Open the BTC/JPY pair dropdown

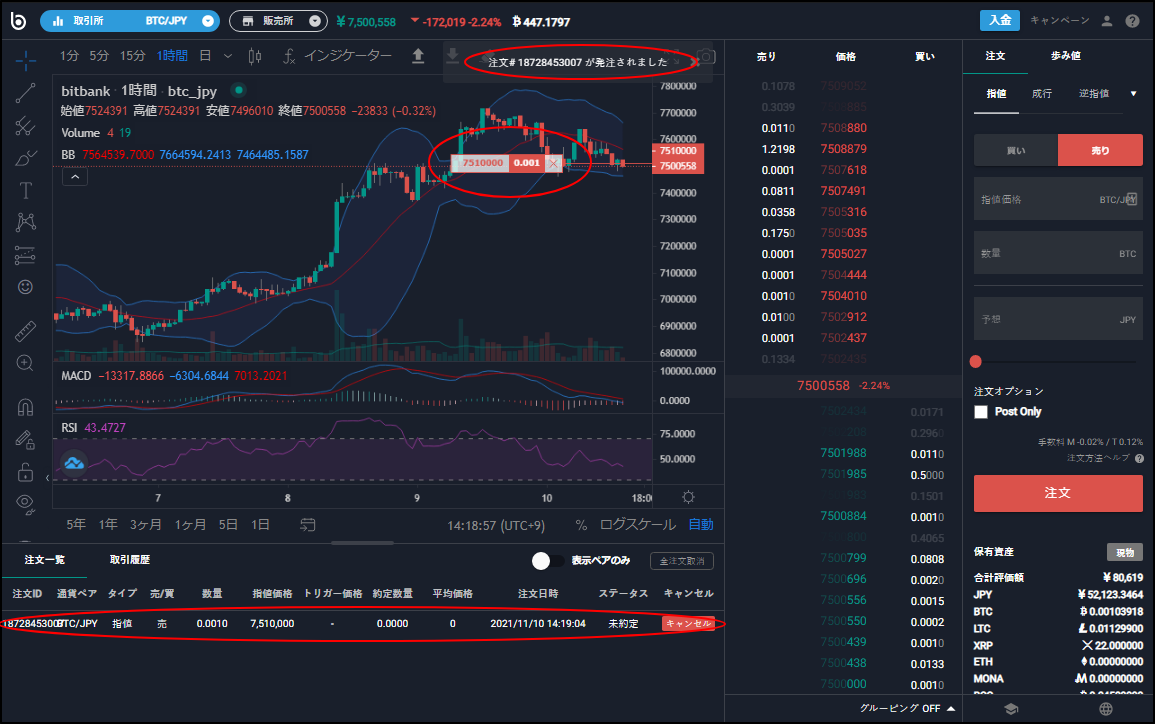(x=130, y=21)
